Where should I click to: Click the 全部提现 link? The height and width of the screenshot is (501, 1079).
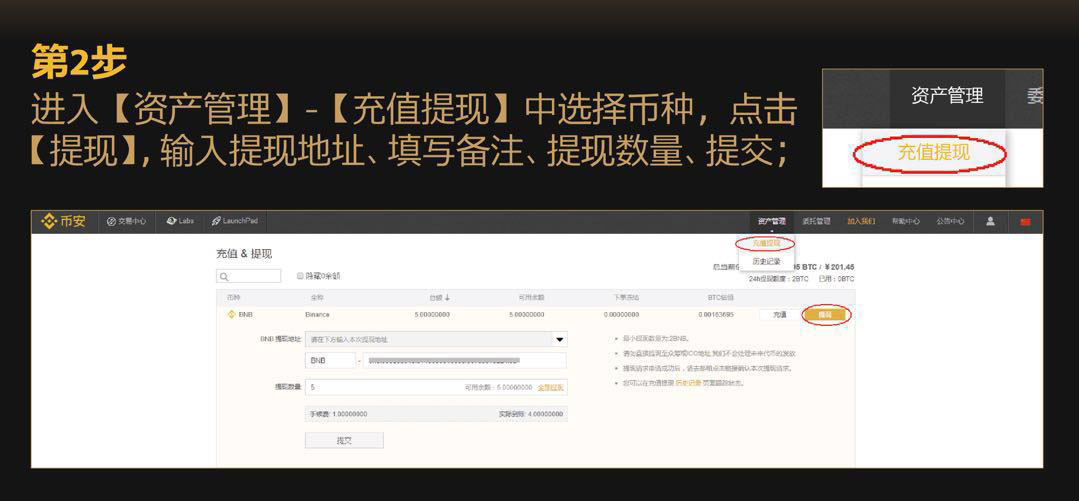[x=550, y=387]
